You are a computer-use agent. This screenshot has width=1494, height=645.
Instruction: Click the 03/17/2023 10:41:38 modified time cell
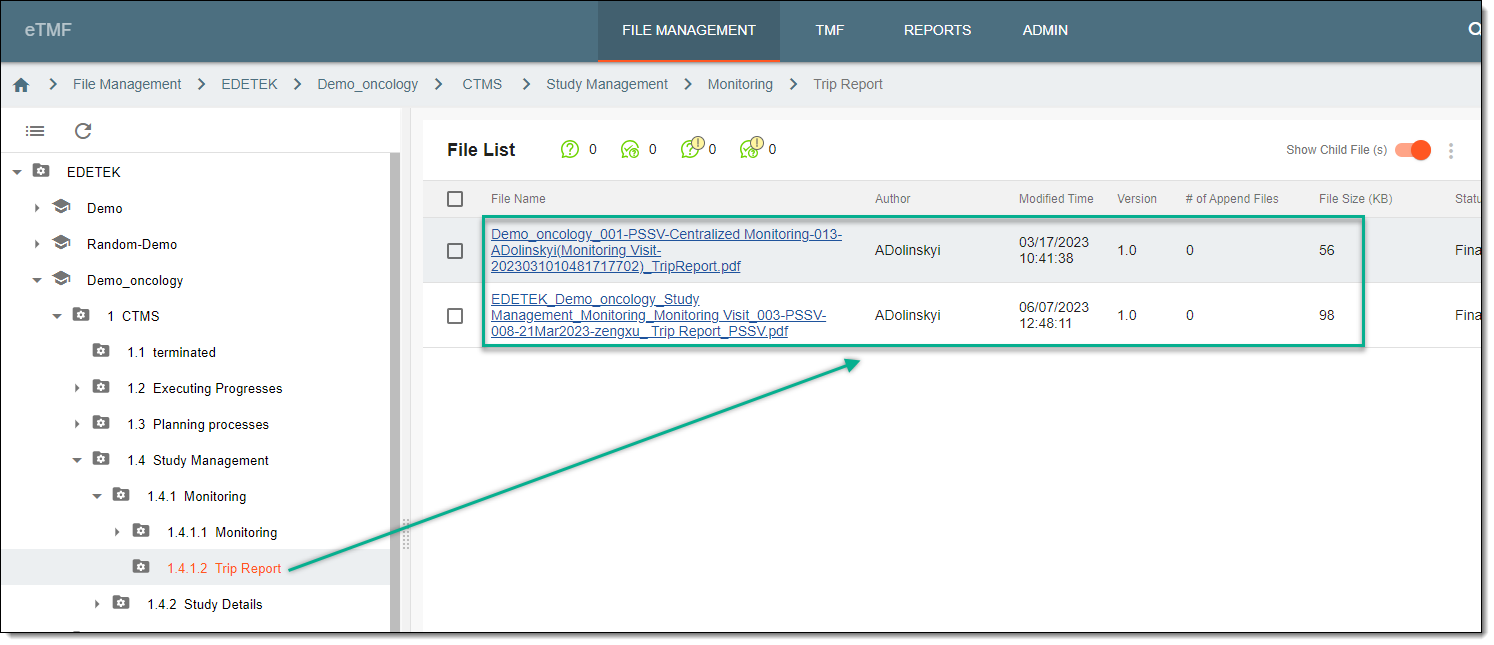[1054, 250]
